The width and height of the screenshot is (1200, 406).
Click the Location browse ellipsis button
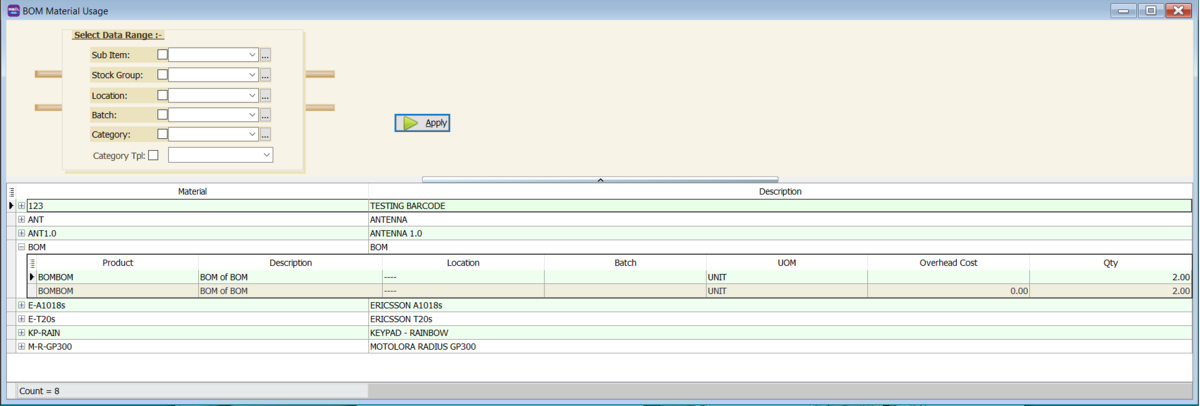(x=265, y=96)
